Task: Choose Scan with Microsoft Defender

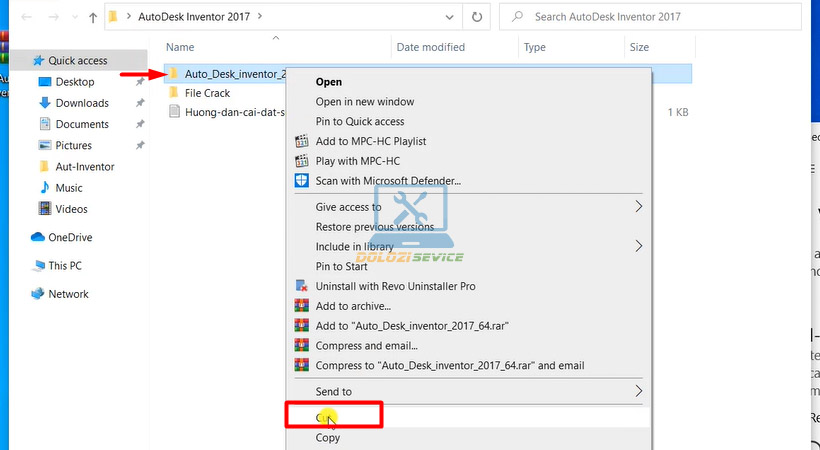Action: click(388, 181)
